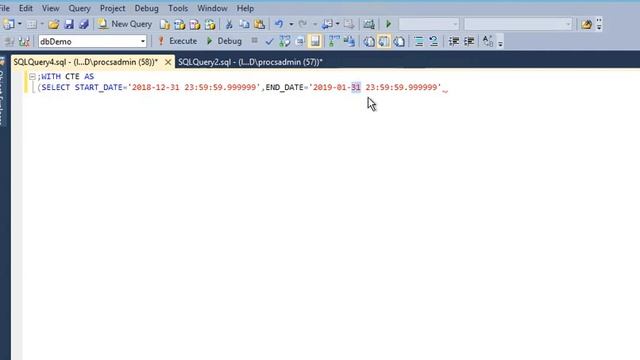Click Specify Values for Template Parameters icon
The width and height of the screenshot is (640, 360).
tap(488, 41)
